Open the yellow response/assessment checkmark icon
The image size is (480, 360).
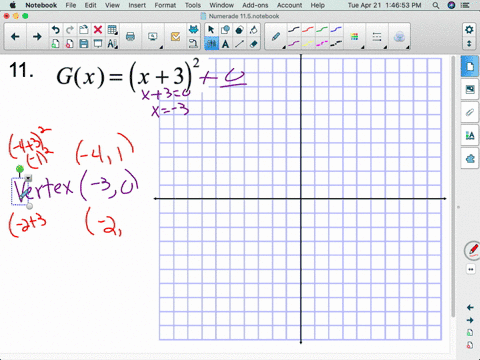[175, 36]
